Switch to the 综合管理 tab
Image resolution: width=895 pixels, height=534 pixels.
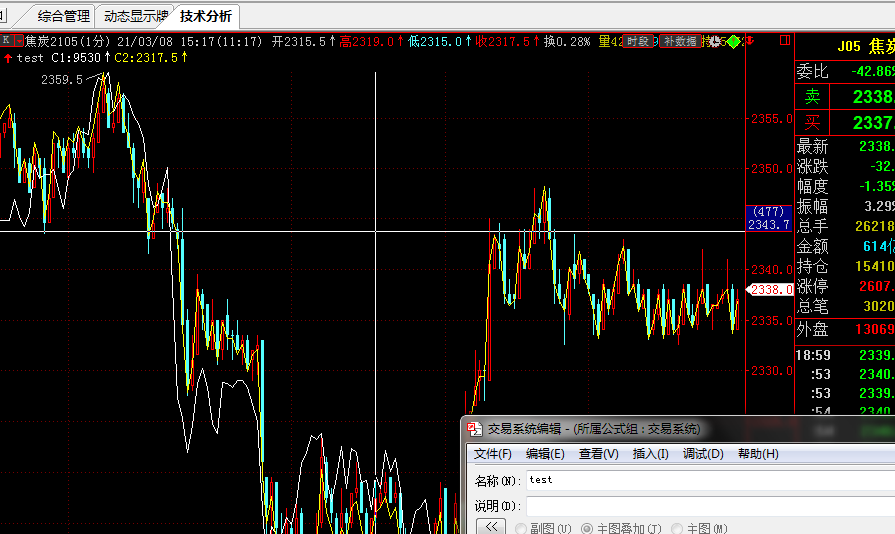(63, 16)
